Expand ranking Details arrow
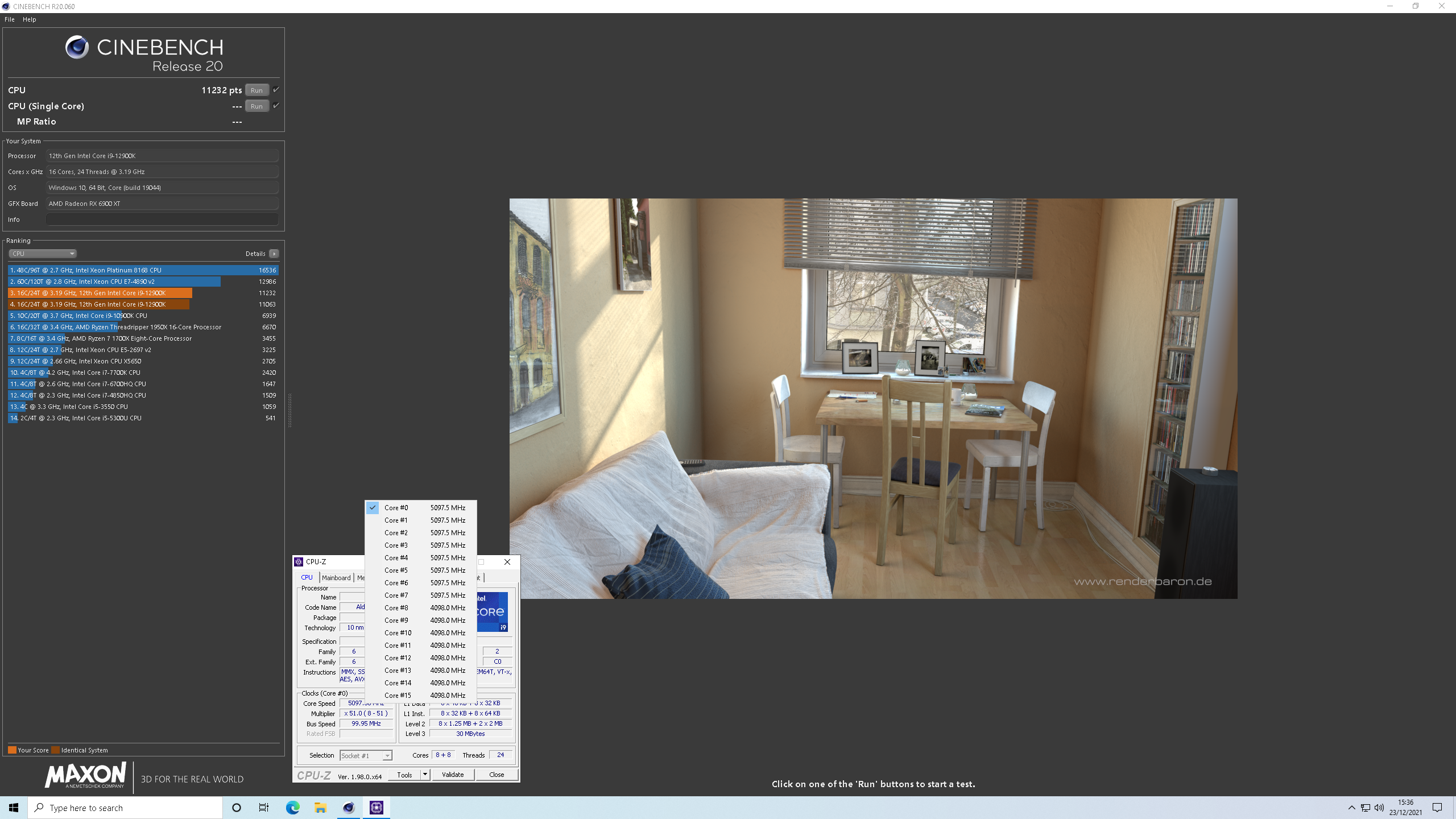Image resolution: width=1456 pixels, height=819 pixels. [x=274, y=254]
